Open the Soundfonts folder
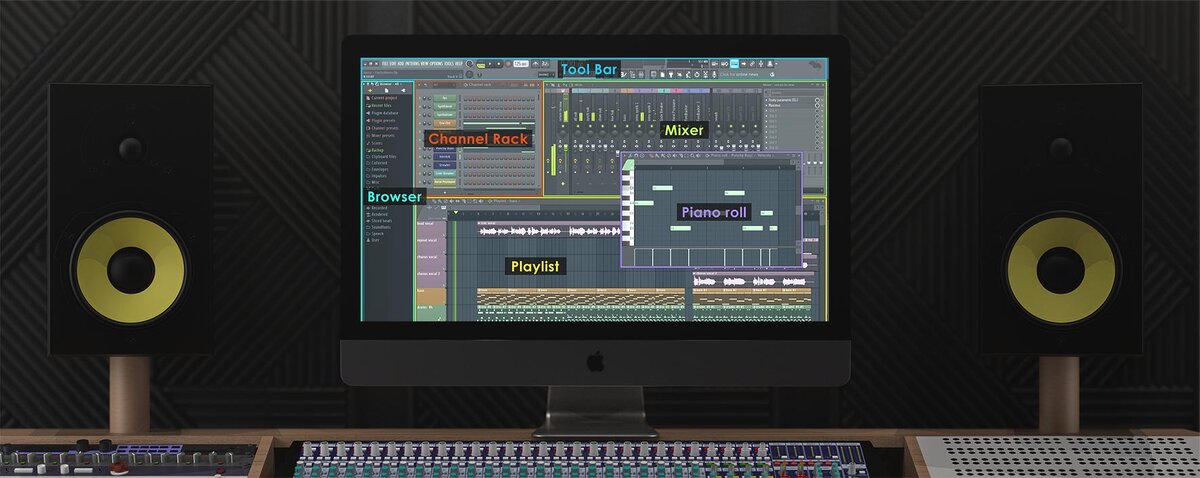The image size is (1200, 478). (x=379, y=227)
